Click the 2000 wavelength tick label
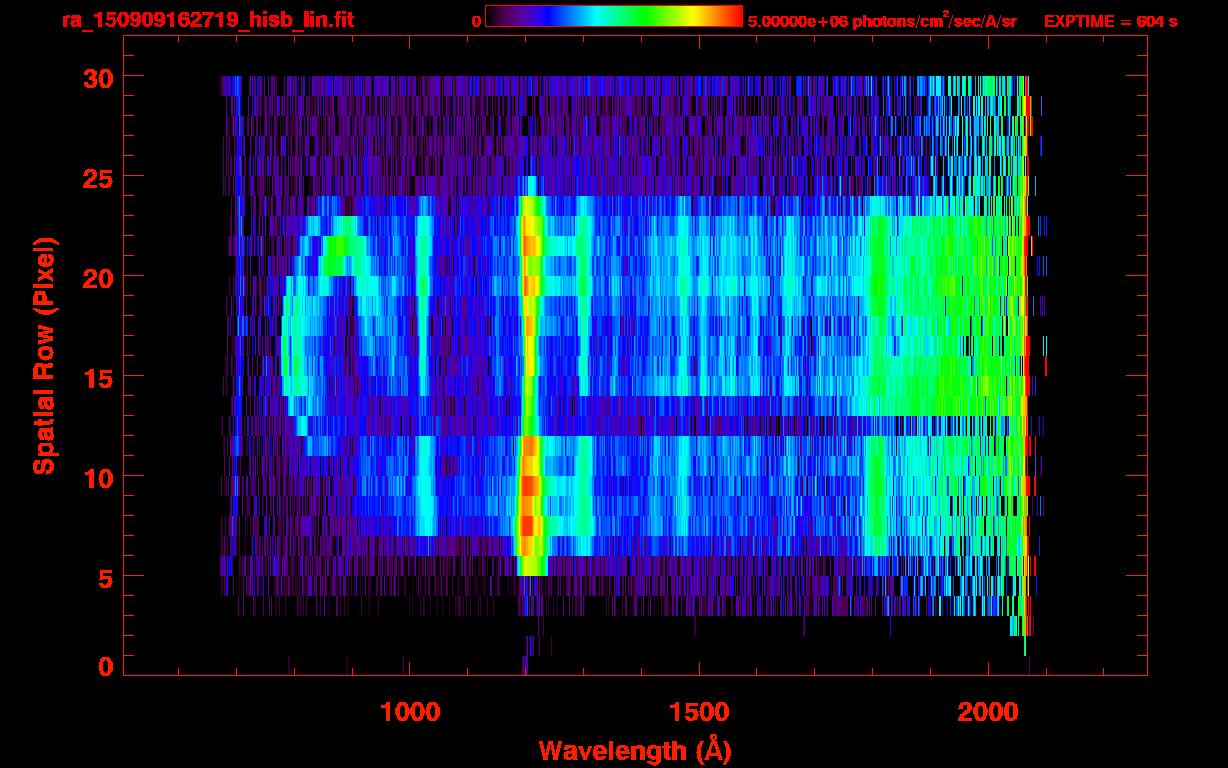 click(x=989, y=712)
